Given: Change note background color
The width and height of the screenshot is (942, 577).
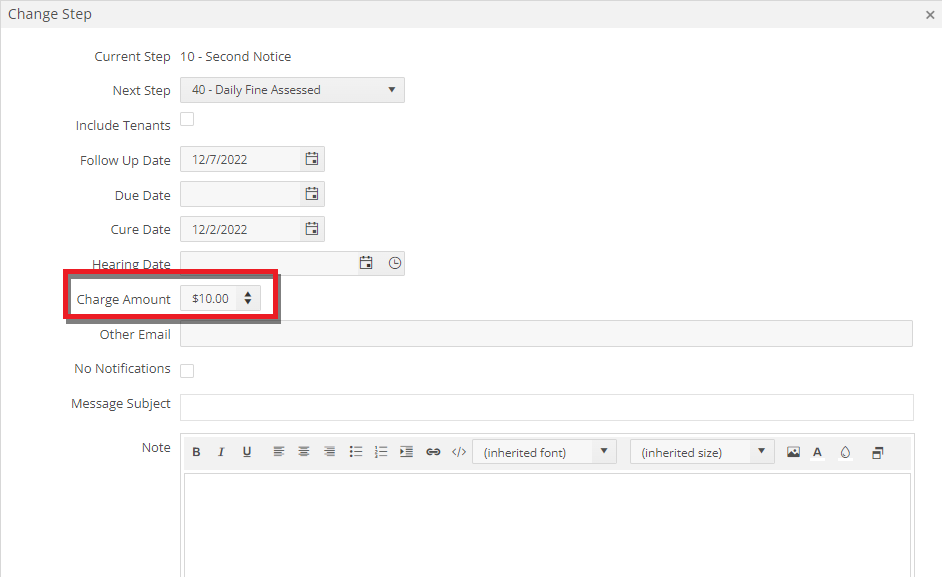Looking at the screenshot, I should pyautogui.click(x=845, y=452).
